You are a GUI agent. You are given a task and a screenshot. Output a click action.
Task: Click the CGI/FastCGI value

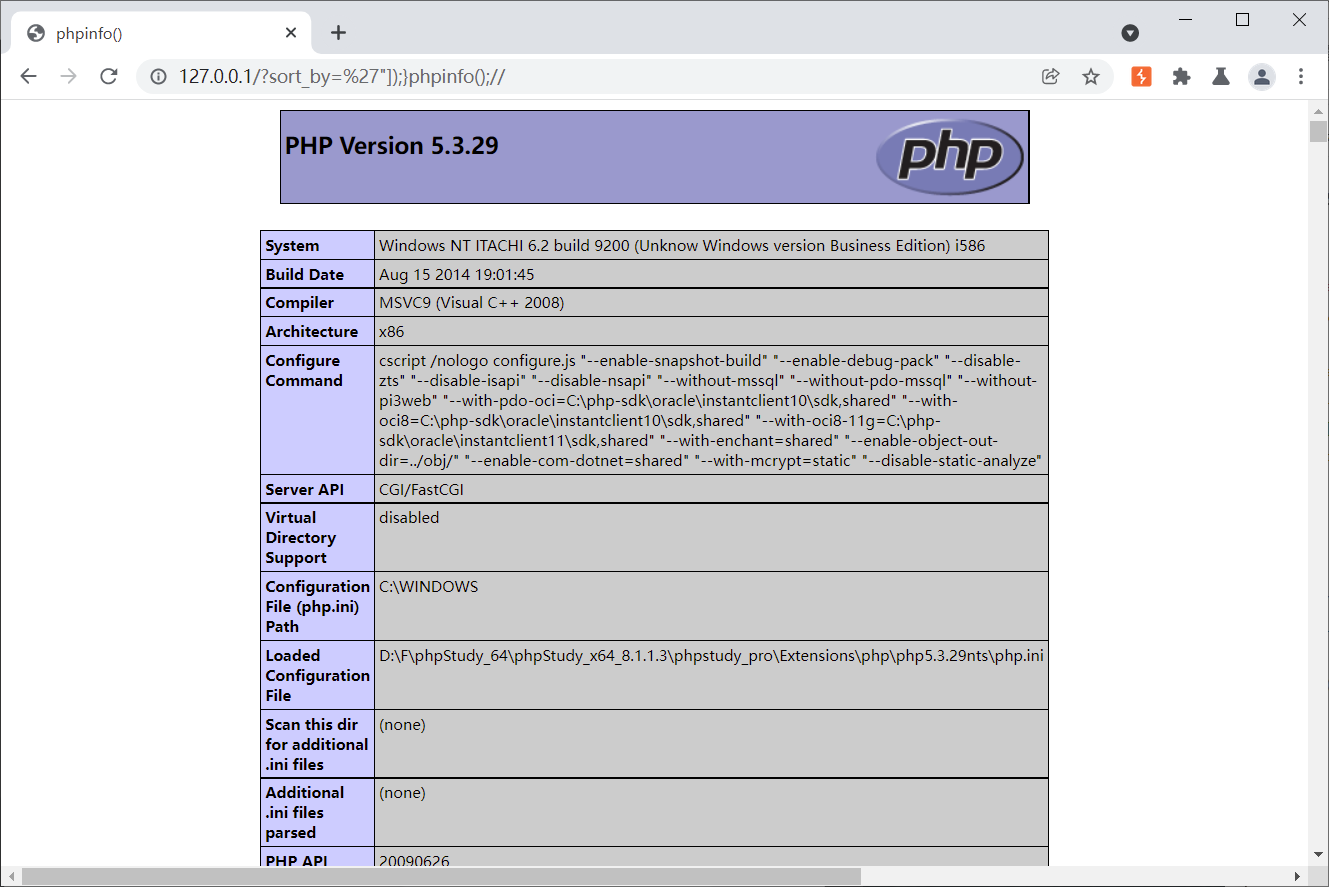(x=421, y=490)
